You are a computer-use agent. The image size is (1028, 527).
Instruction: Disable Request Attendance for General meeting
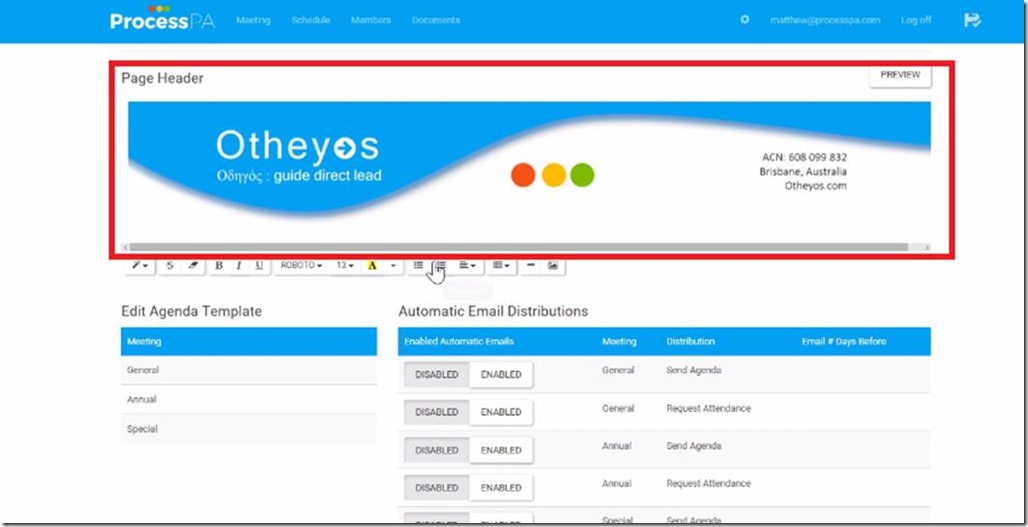coord(436,412)
